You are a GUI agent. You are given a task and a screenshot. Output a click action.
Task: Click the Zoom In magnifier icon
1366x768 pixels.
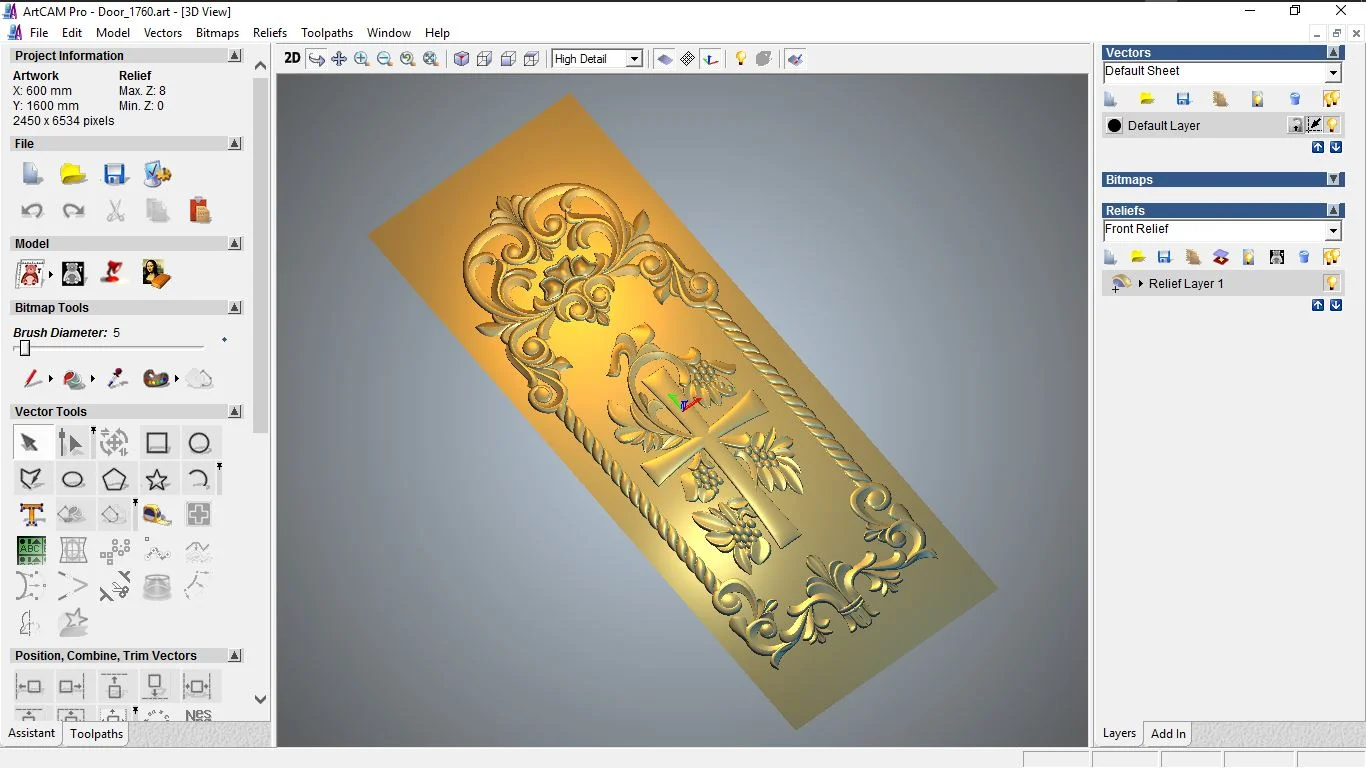362,59
